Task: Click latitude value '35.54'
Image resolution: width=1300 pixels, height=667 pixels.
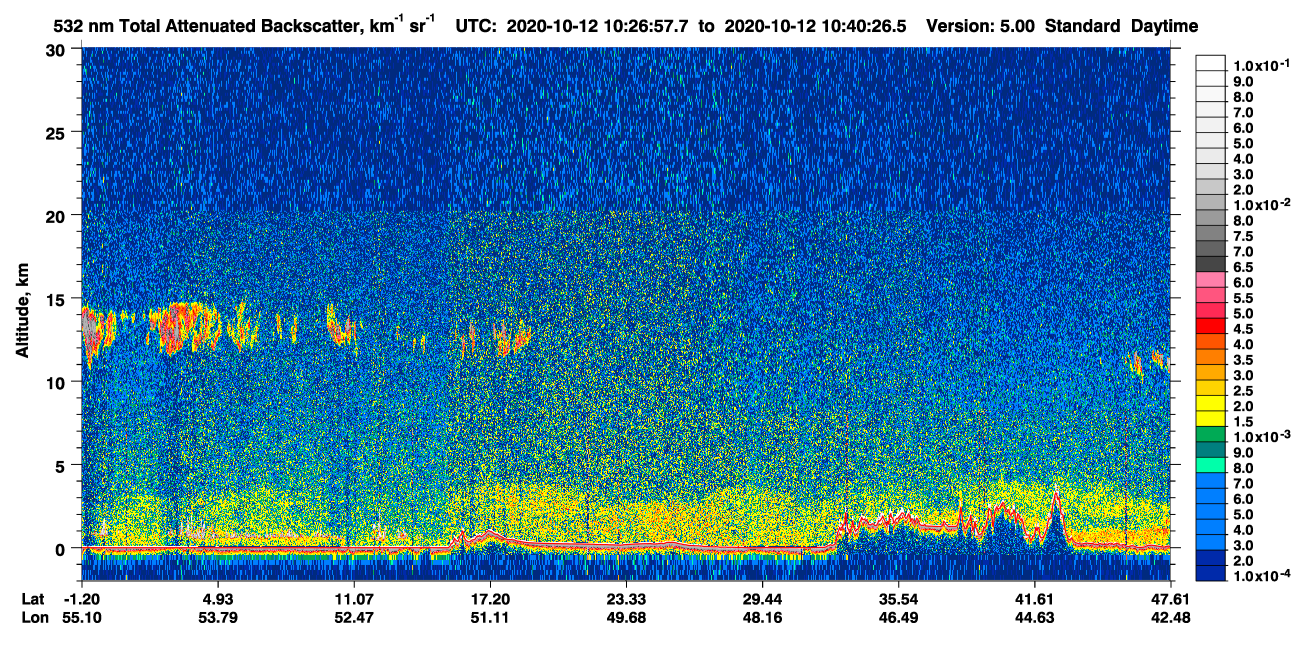Action: point(898,598)
